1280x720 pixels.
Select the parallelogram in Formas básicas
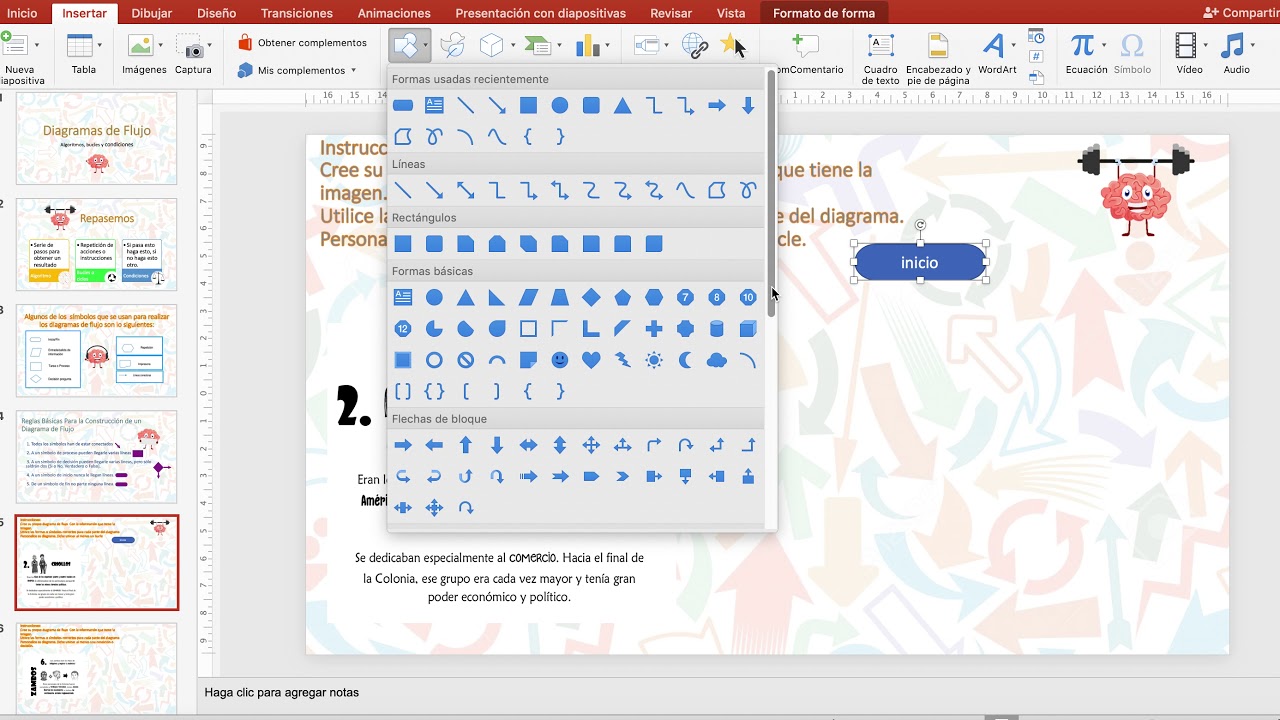[x=528, y=297]
